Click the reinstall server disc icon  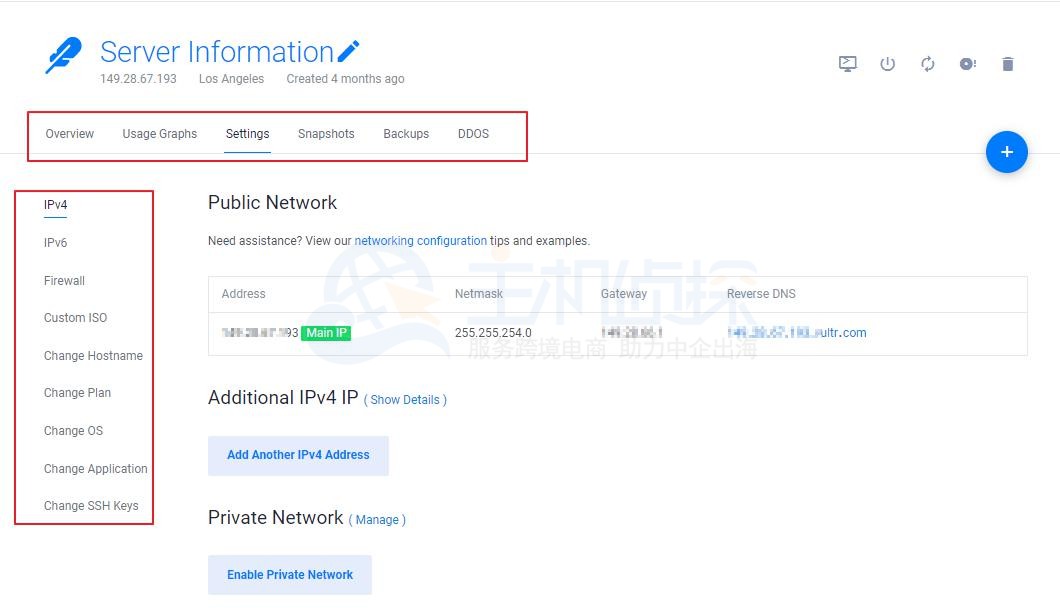967,64
